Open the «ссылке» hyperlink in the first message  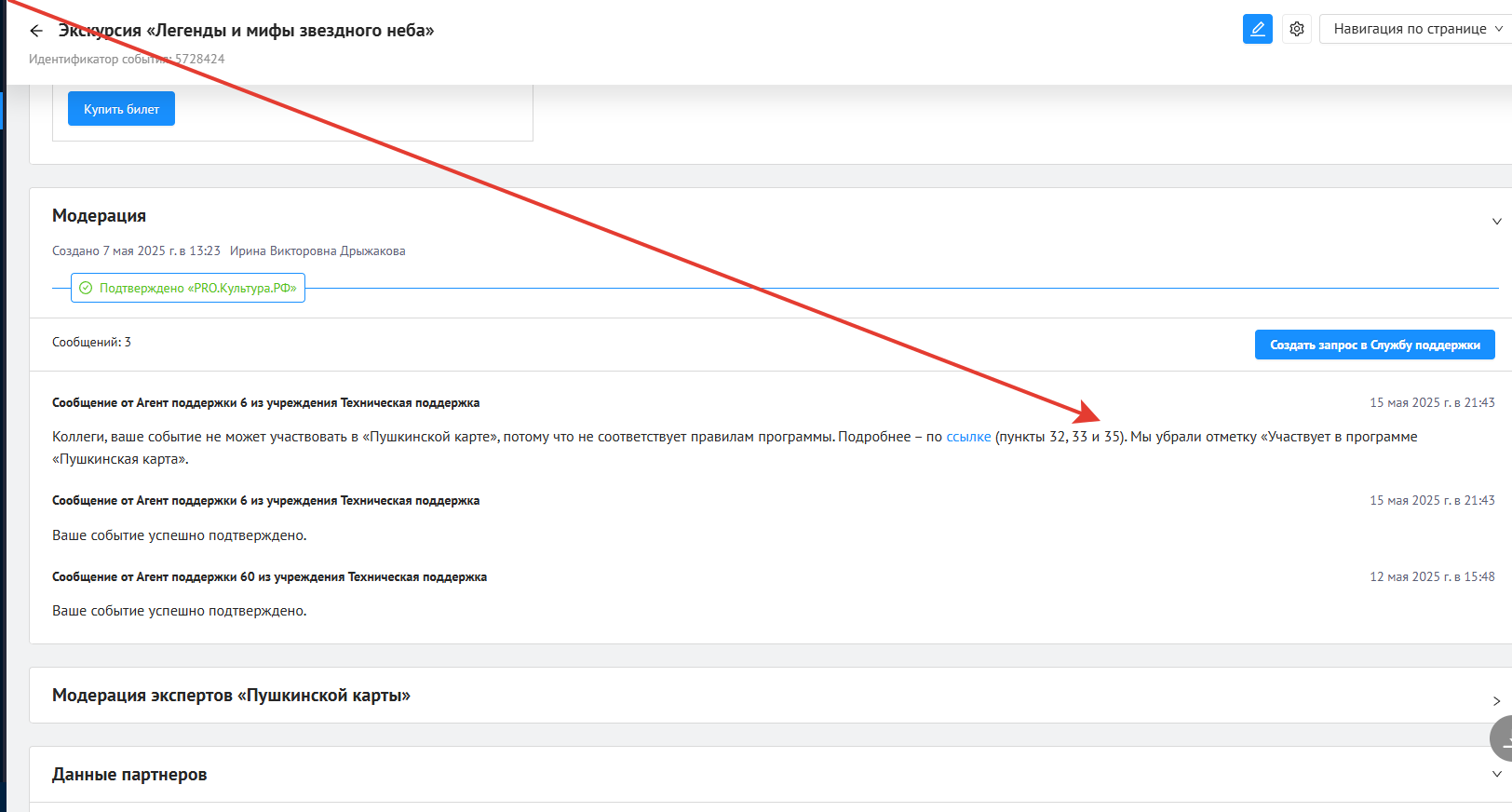[x=968, y=437]
